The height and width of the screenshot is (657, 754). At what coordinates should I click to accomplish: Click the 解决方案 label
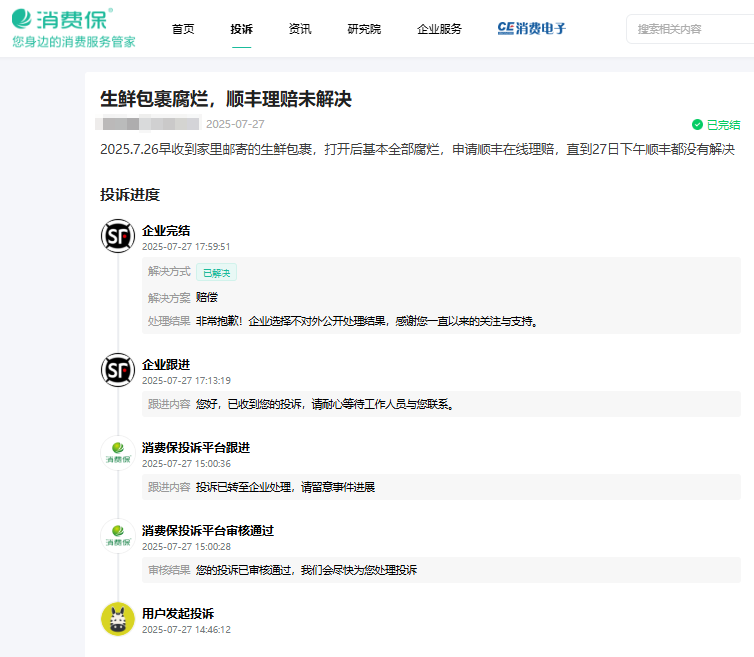click(x=169, y=298)
